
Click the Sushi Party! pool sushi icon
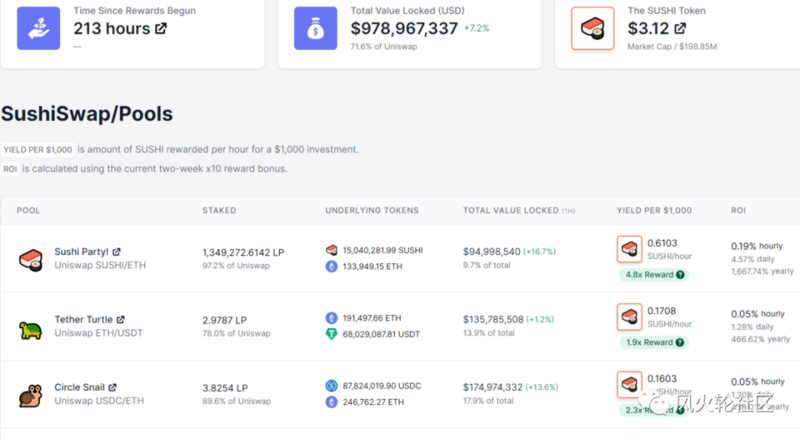[31, 260]
